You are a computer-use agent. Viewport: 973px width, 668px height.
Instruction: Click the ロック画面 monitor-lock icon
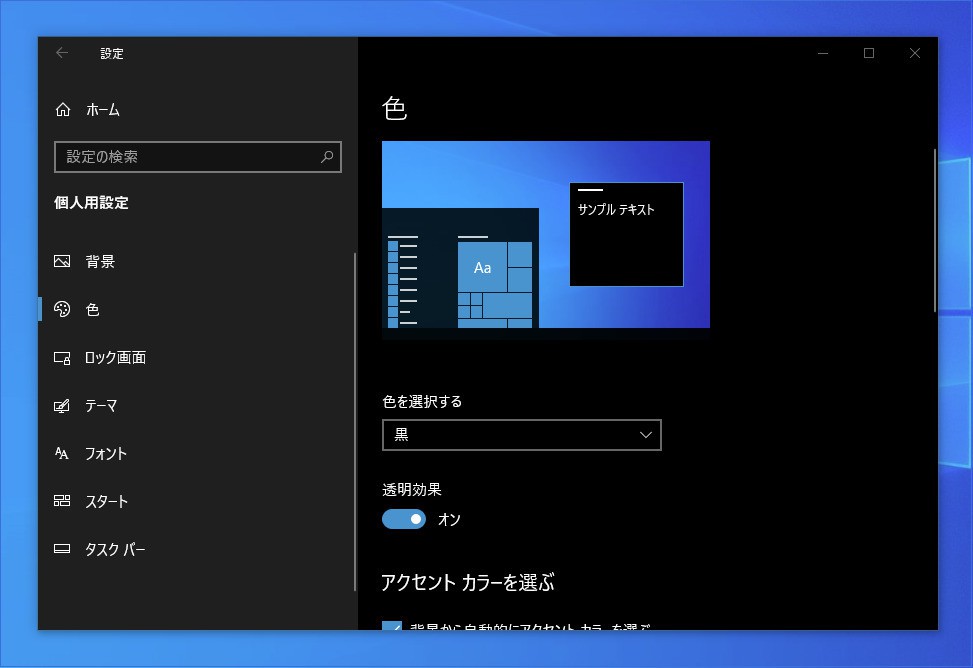(62, 358)
